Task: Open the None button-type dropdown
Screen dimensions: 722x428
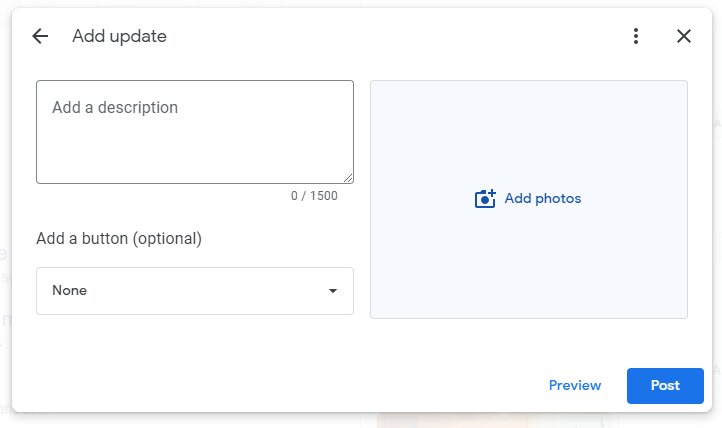Action: click(195, 291)
